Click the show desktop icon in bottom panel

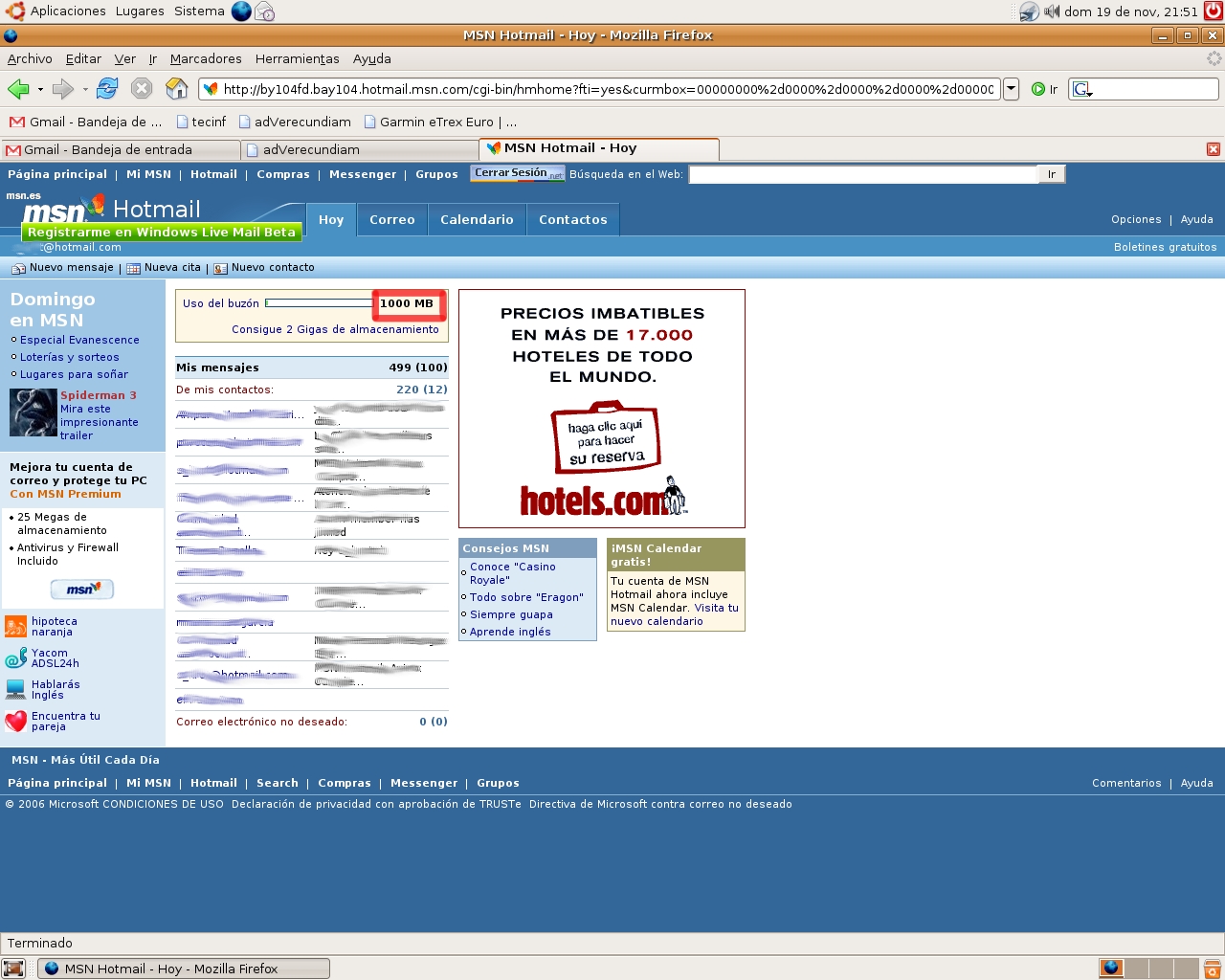click(x=13, y=969)
